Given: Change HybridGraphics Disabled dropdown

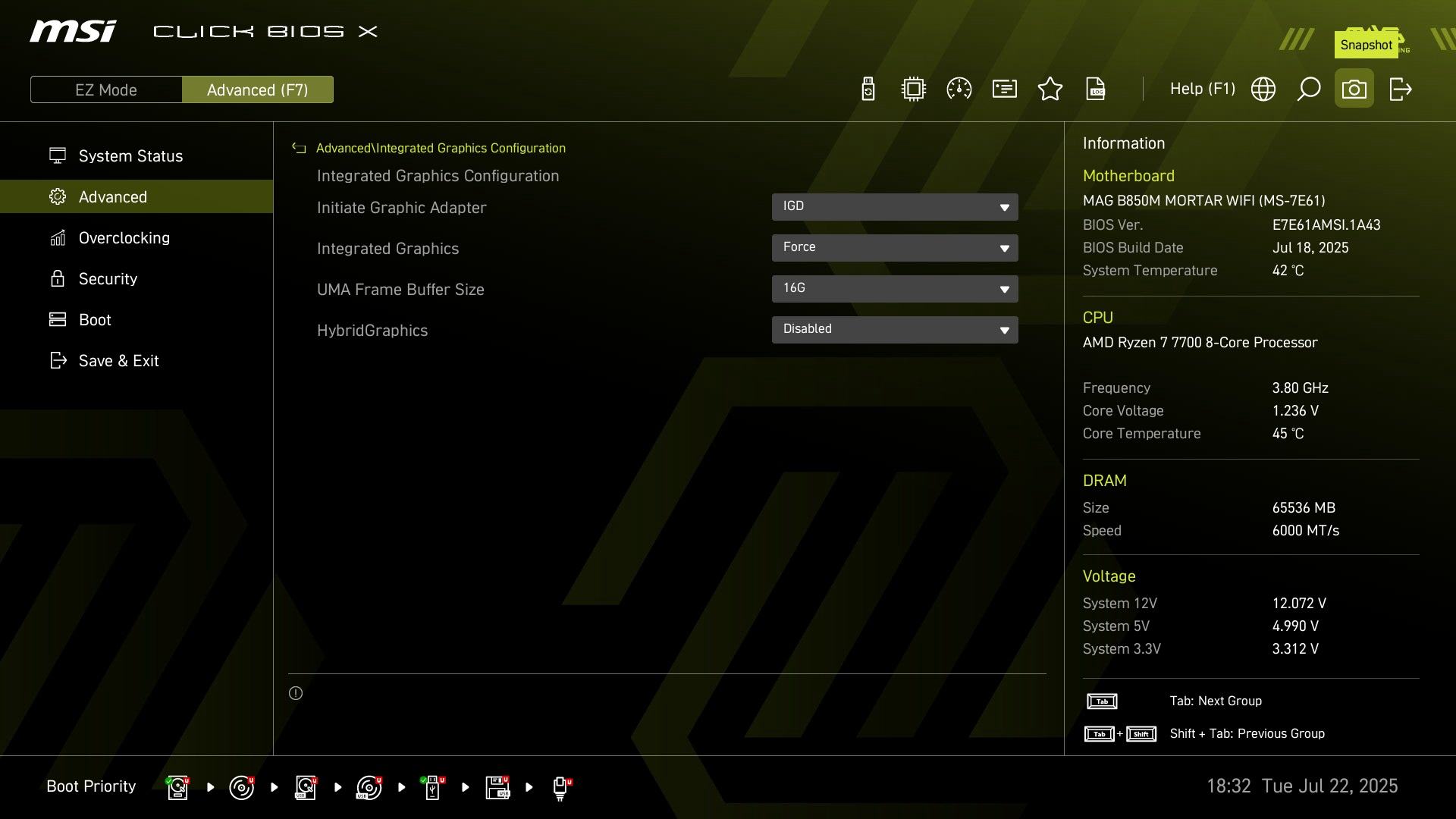Looking at the screenshot, I should pos(895,330).
